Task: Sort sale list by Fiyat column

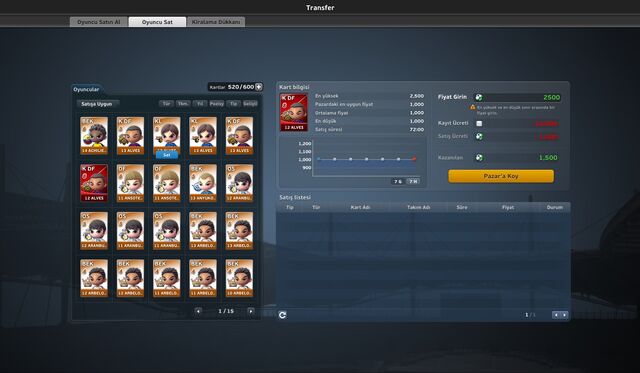Action: [x=508, y=207]
